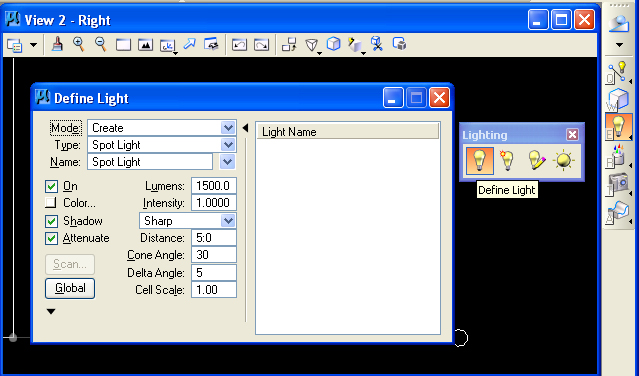Activate the Rotate View tool
The image size is (639, 376).
pyautogui.click(x=167, y=45)
